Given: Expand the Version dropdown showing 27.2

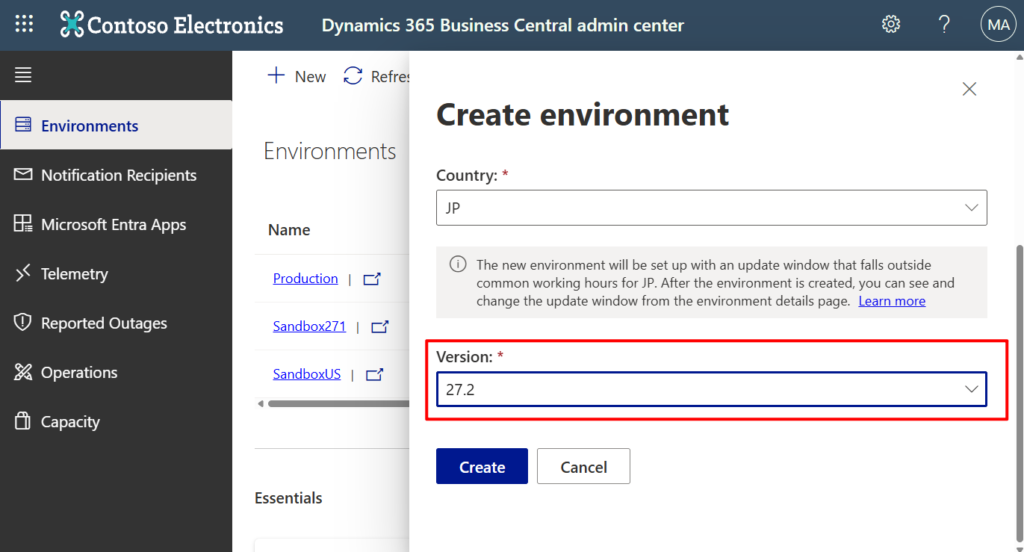Looking at the screenshot, I should tap(711, 390).
